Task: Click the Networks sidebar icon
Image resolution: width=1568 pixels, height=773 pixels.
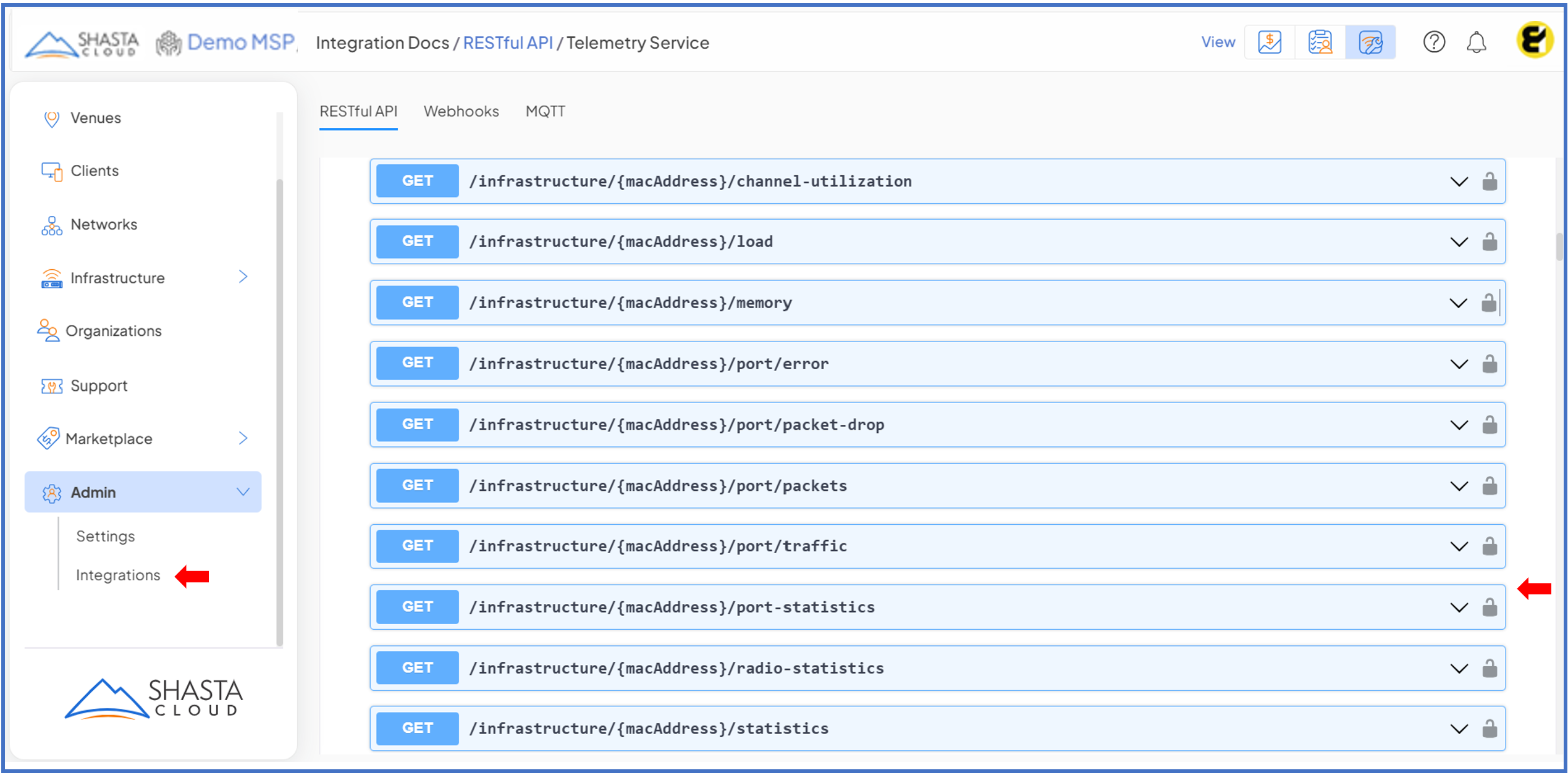Action: (x=52, y=225)
